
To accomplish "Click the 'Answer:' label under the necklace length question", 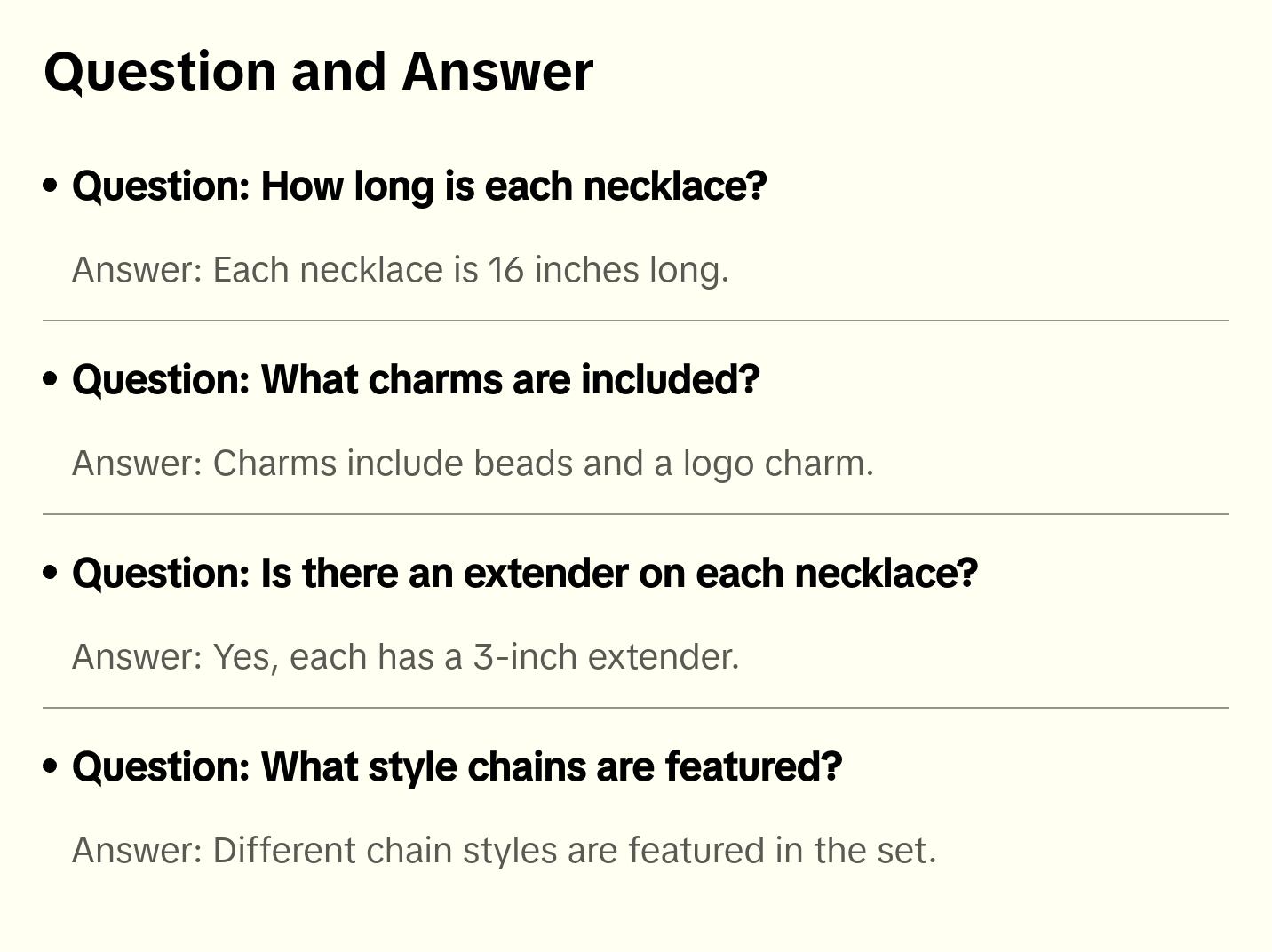I will 138,270.
